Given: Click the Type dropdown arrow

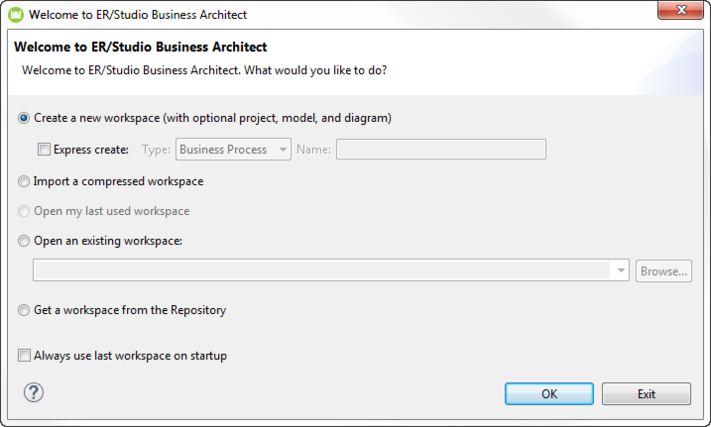Looking at the screenshot, I should 283,150.
